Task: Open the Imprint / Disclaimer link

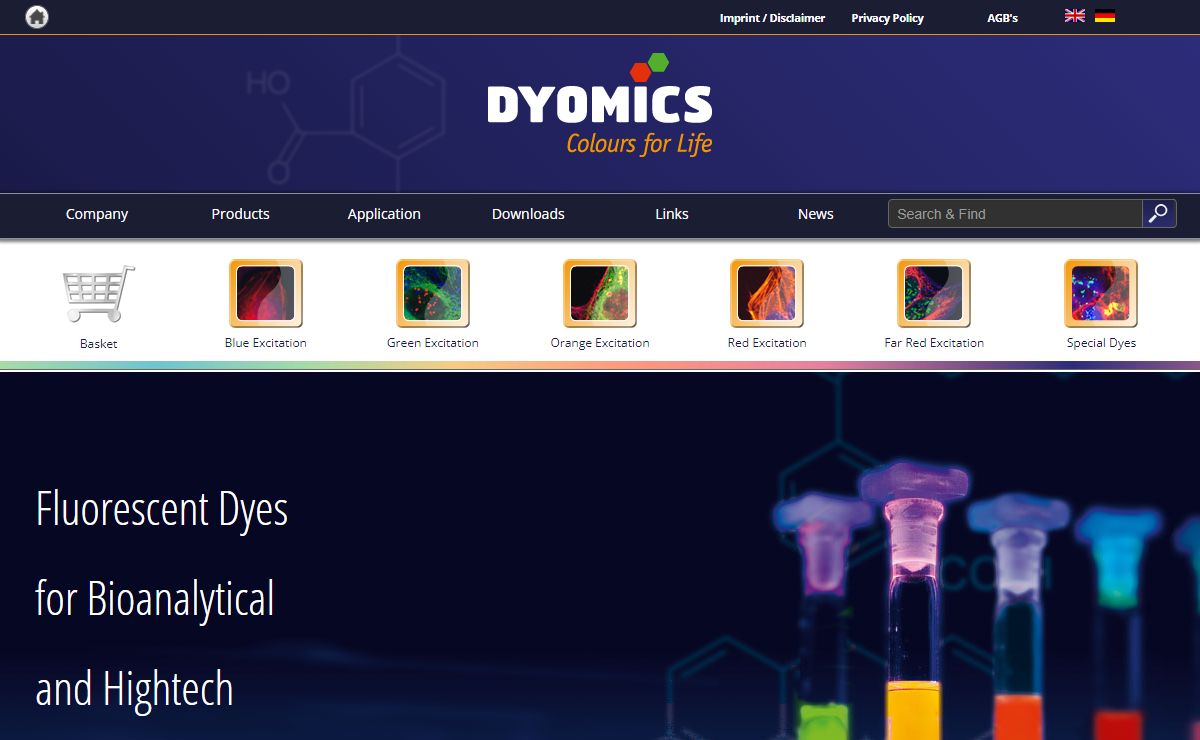Action: pyautogui.click(x=772, y=18)
